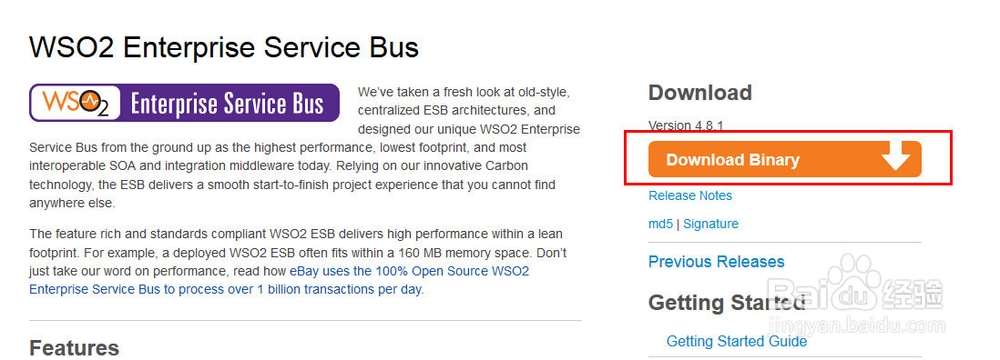Go to Previous Releases
Image resolution: width=1000 pixels, height=360 pixels.
716,262
